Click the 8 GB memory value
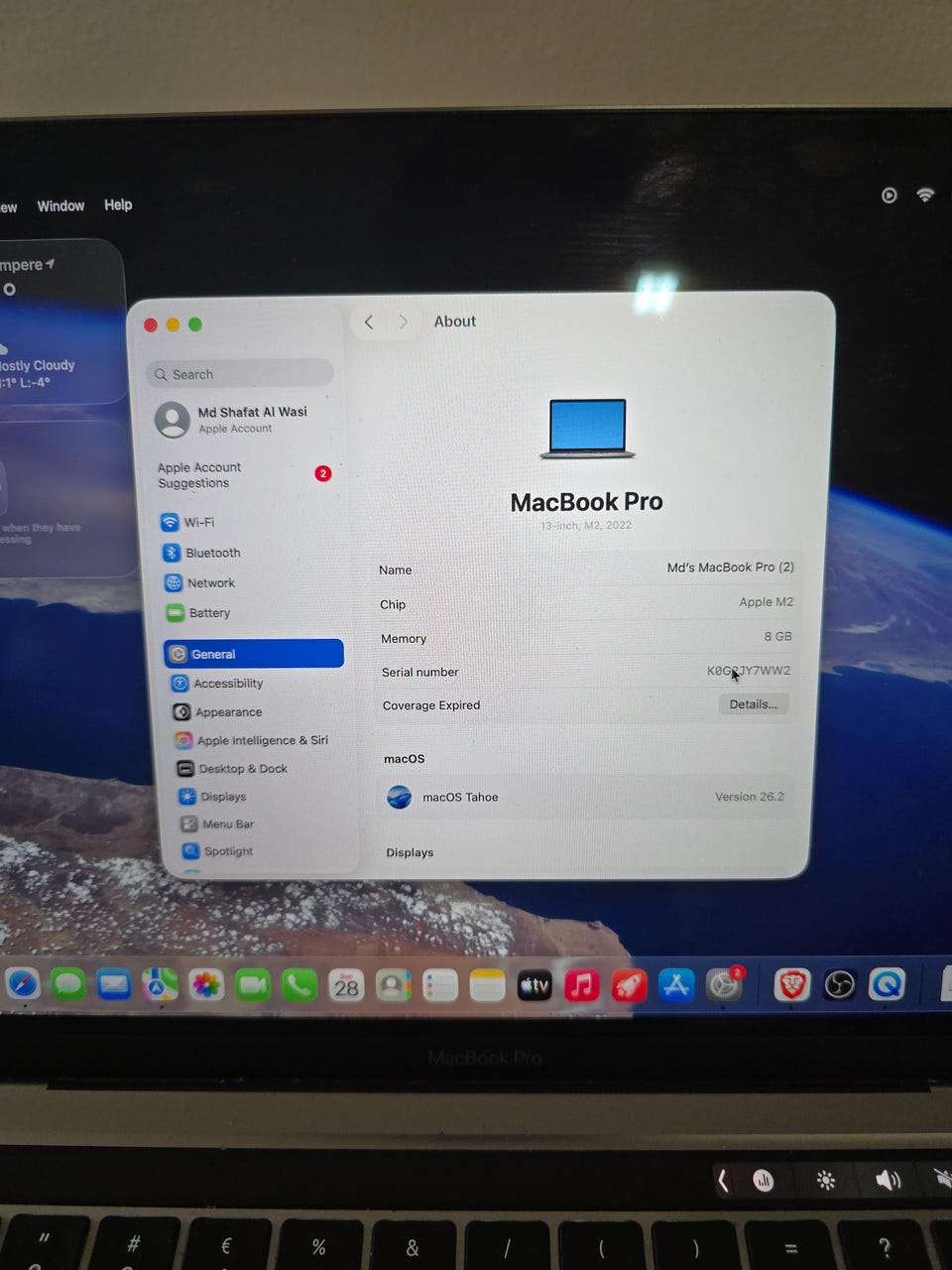The height and width of the screenshot is (1270, 952). 777,636
